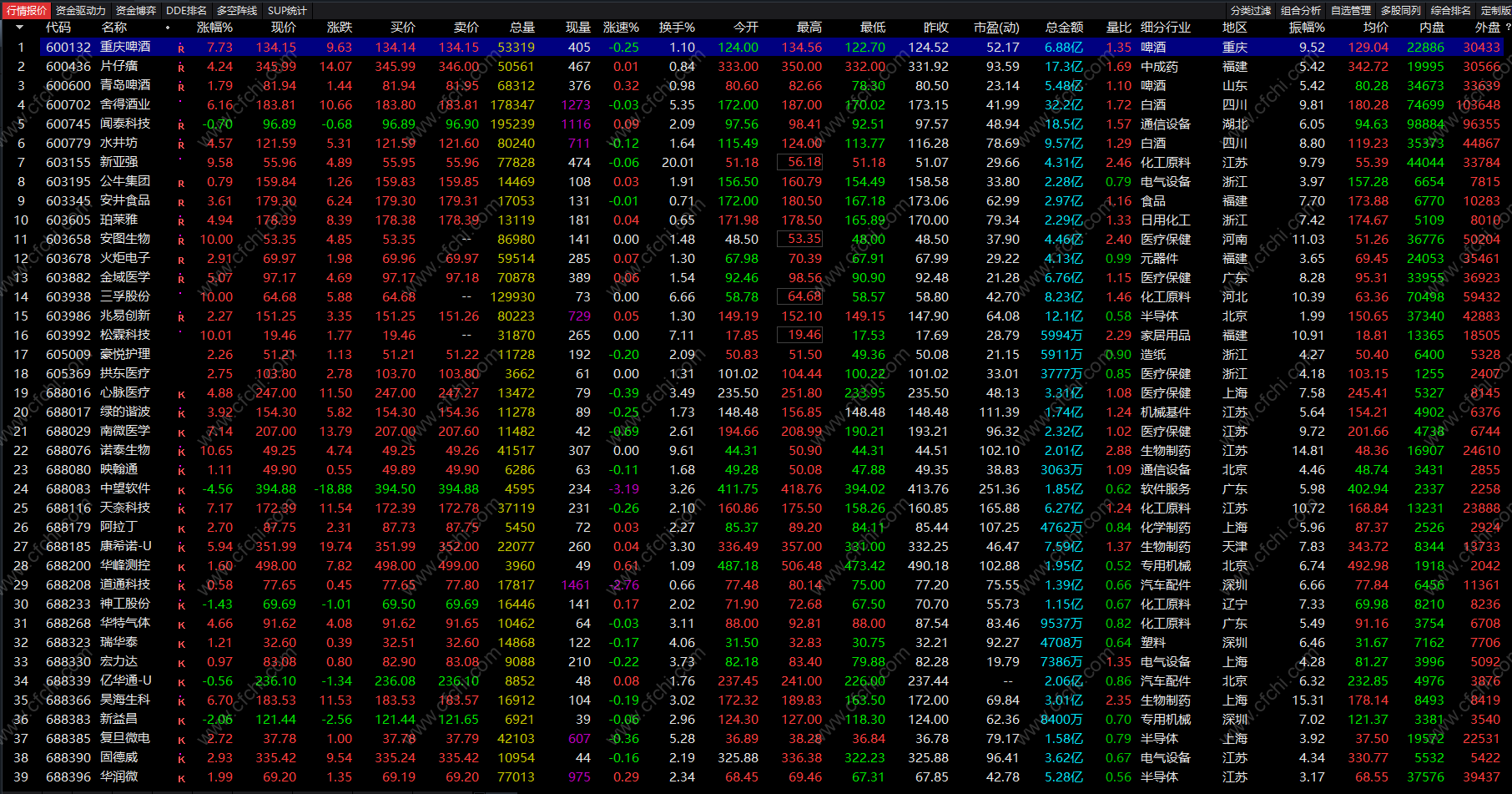Open 组合分析 from the top bar
Viewport: 1512px width, 794px height.
[x=1301, y=10]
